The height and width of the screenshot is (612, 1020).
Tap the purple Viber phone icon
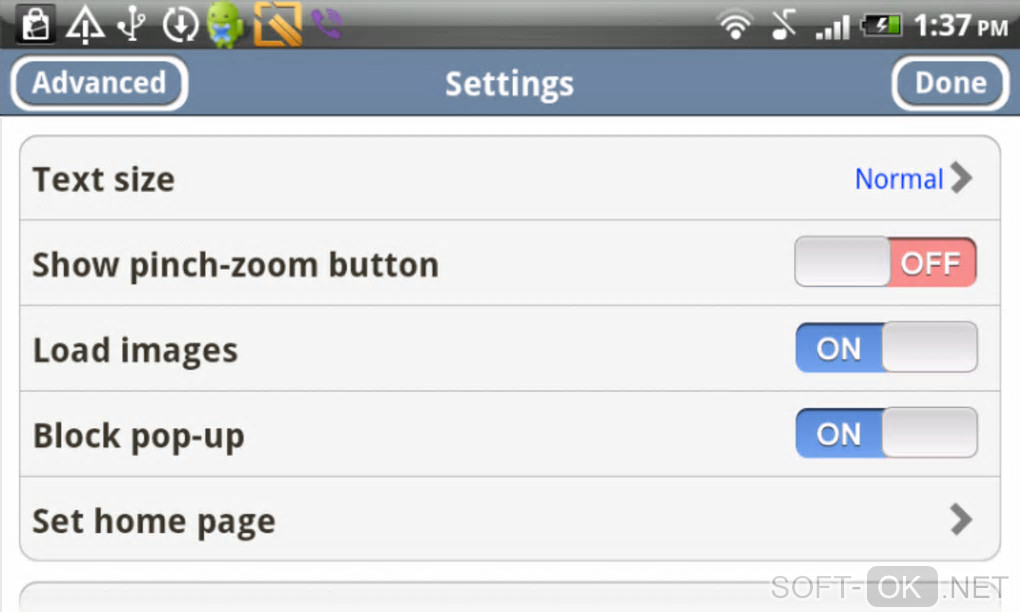pyautogui.click(x=326, y=24)
